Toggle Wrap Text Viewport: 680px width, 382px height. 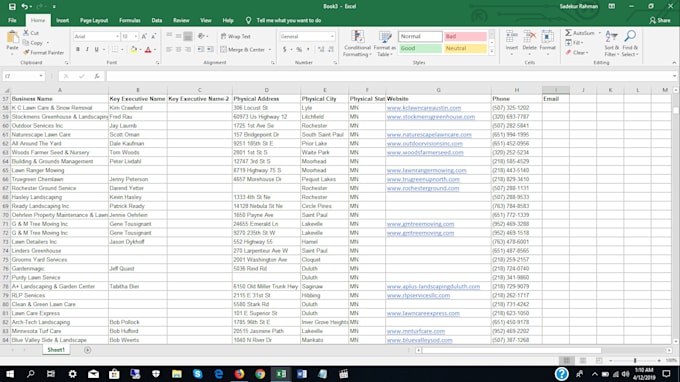(x=235, y=36)
